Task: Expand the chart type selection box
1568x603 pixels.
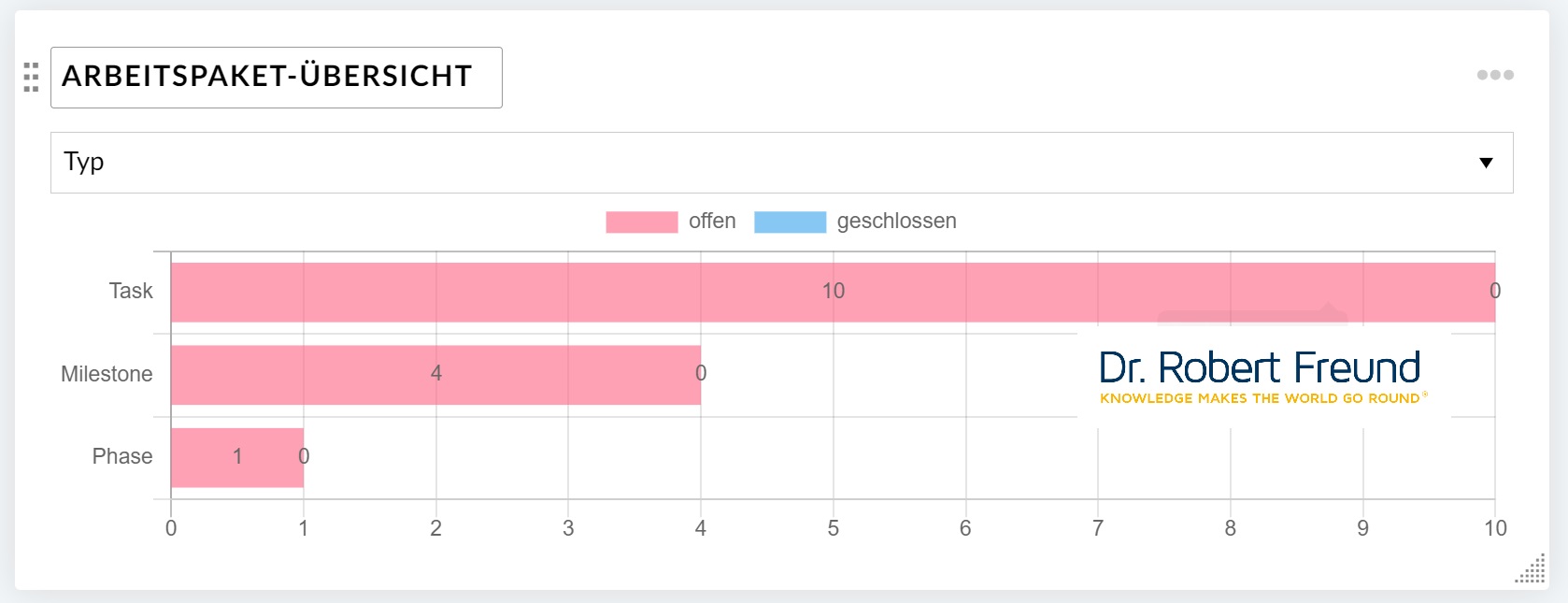Action: (x=780, y=162)
